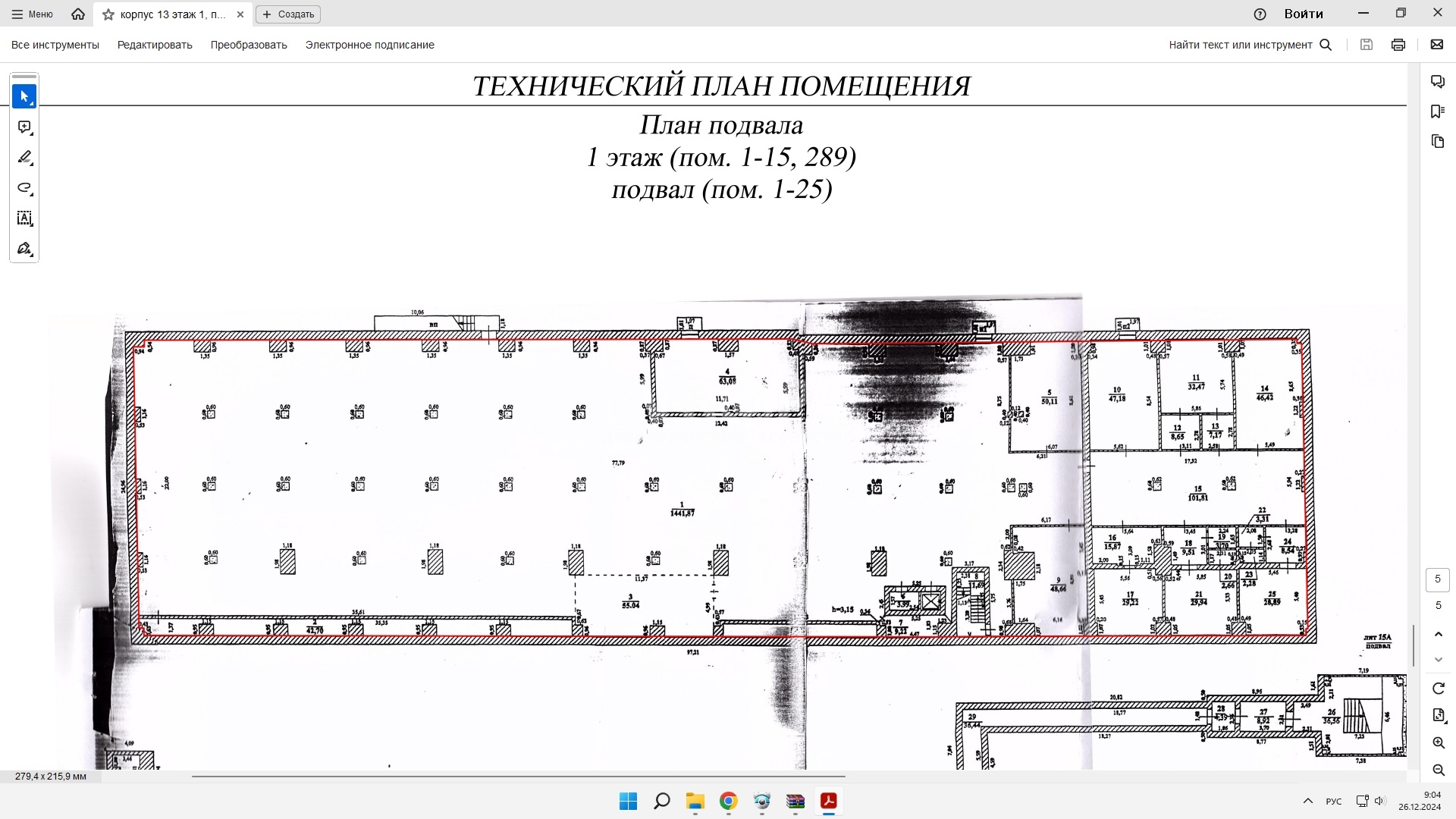Go to the previous page arrow
Viewport: 1456px width, 819px height.
[x=1439, y=634]
